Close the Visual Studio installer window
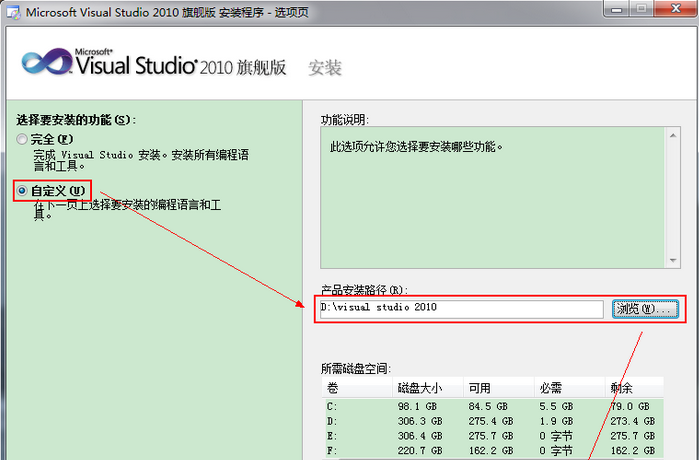 [676, 9]
